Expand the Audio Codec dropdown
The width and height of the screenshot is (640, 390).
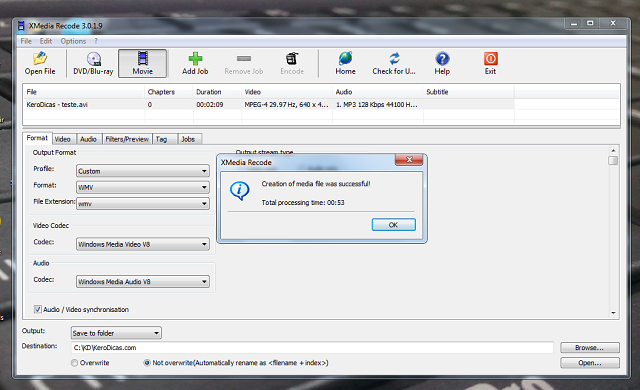coord(143,281)
